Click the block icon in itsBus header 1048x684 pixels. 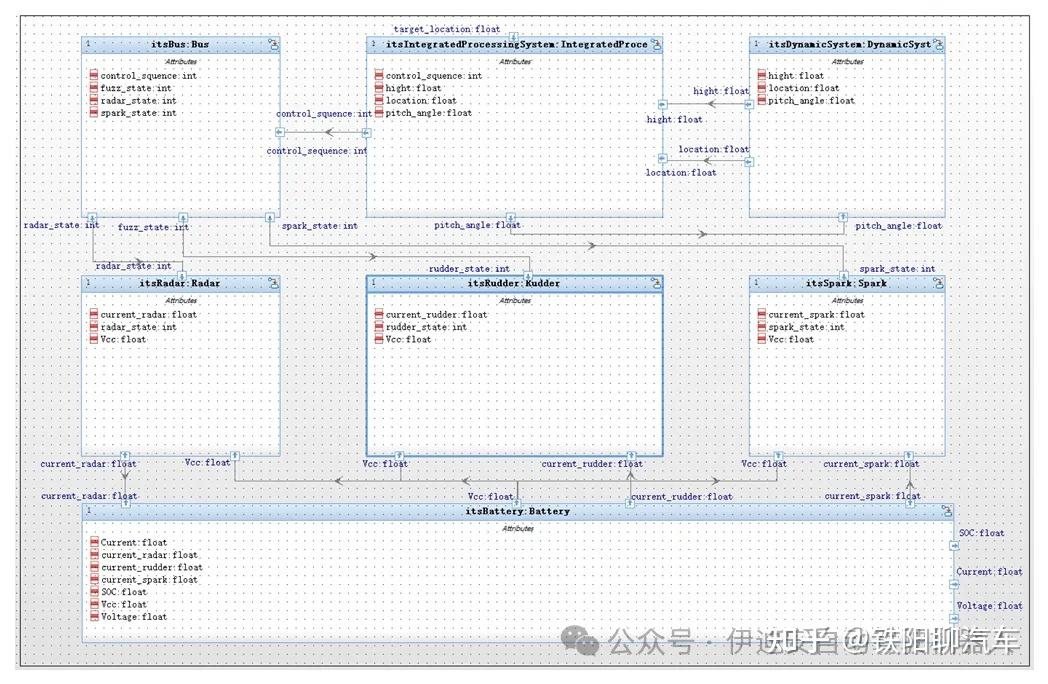pos(273,45)
